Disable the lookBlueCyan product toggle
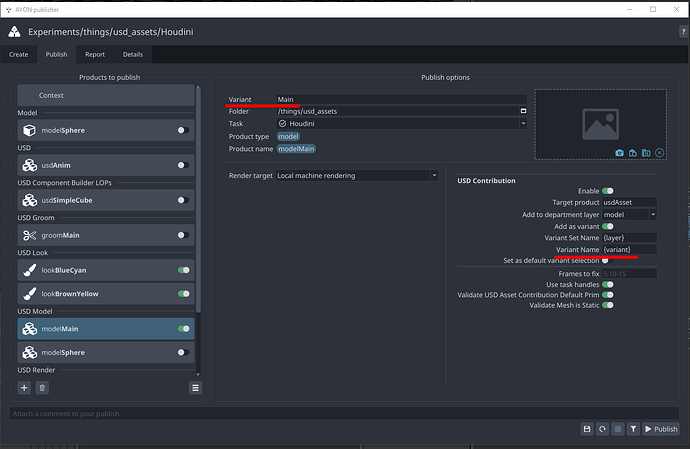The image size is (690, 449). coord(184,270)
